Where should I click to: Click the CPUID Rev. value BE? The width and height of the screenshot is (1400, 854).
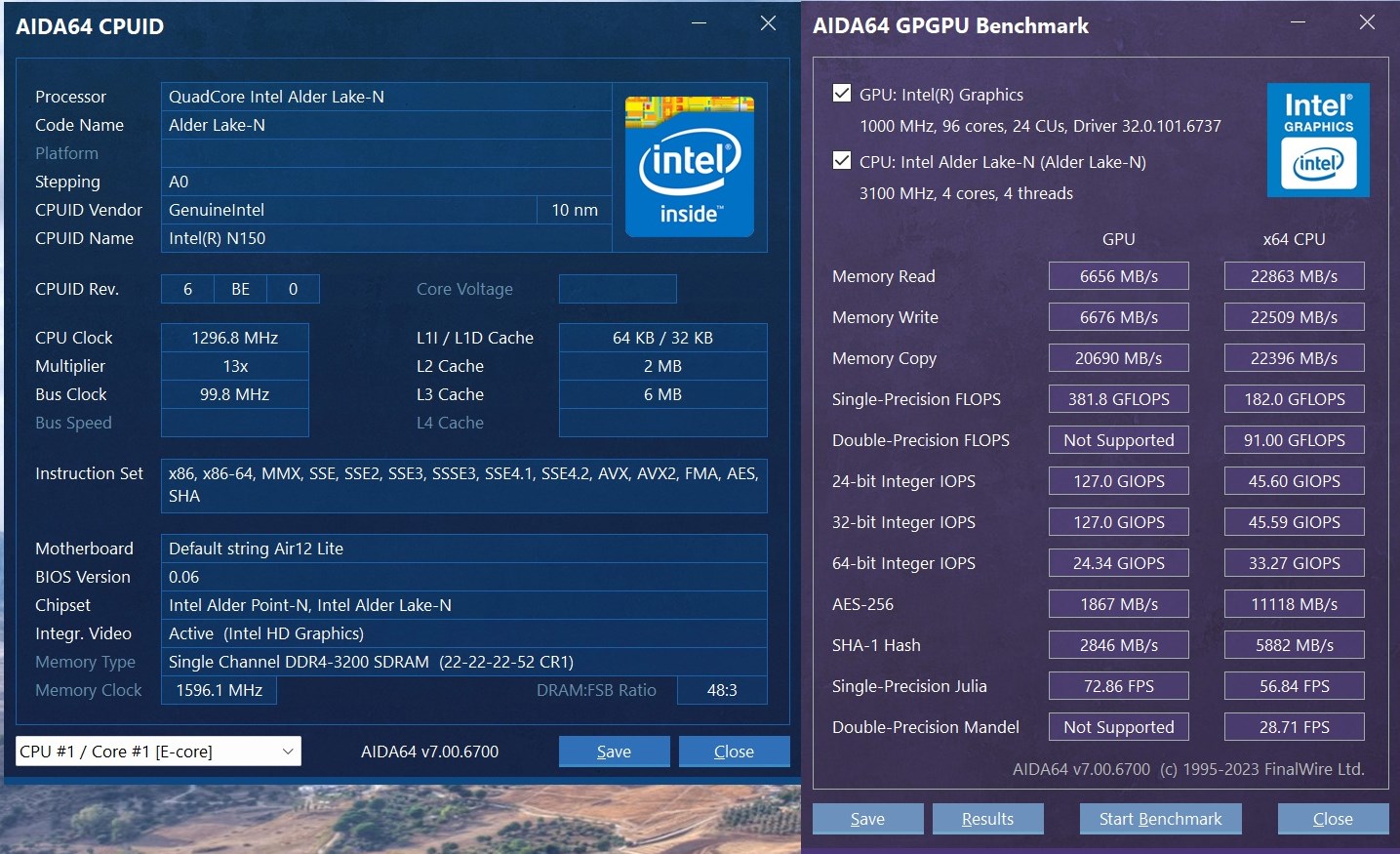(241, 289)
